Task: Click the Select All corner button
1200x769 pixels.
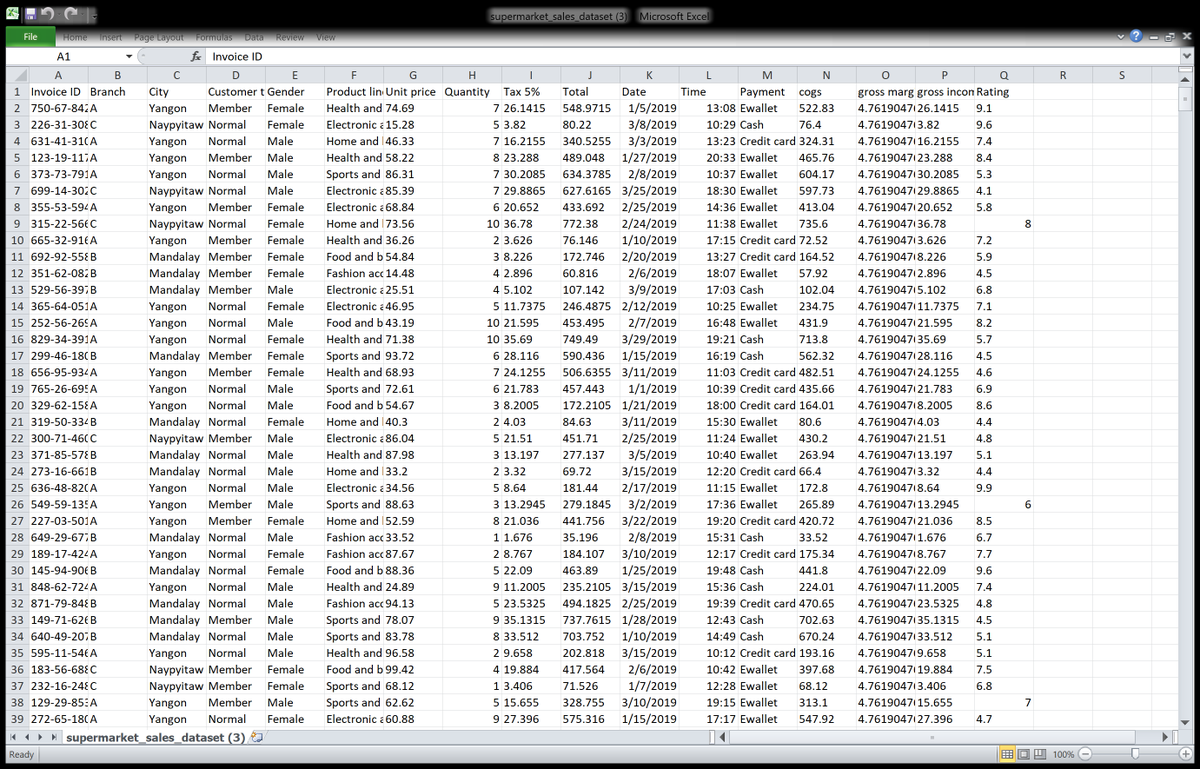Action: pyautogui.click(x=17, y=74)
